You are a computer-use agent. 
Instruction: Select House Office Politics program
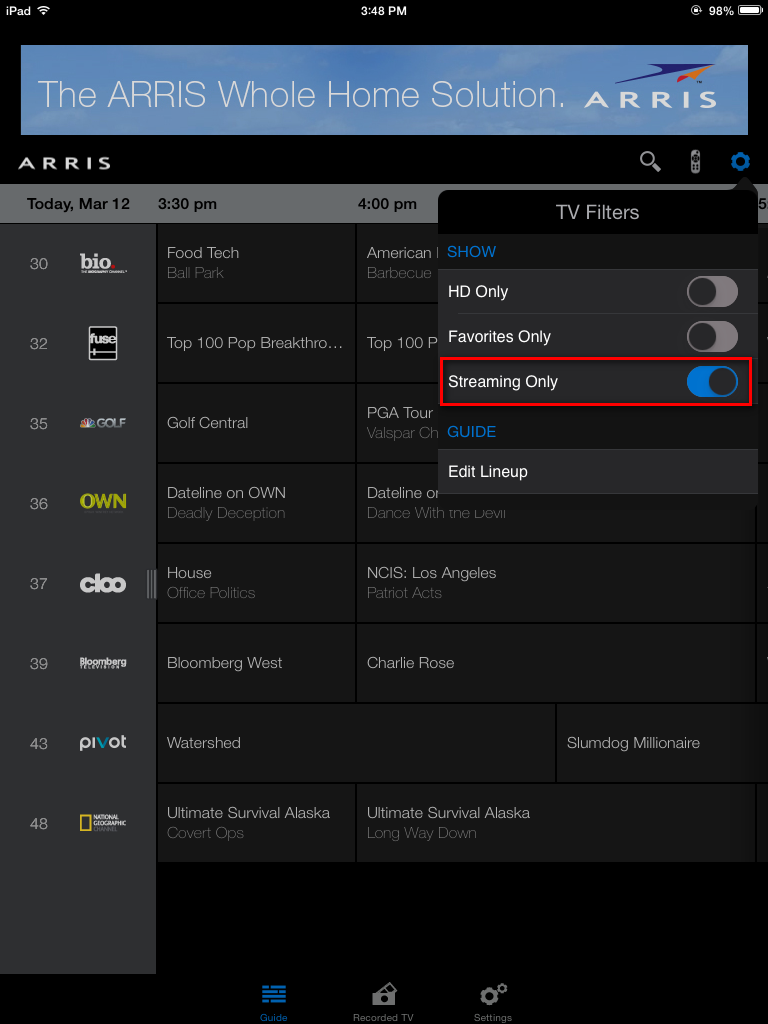coord(257,583)
